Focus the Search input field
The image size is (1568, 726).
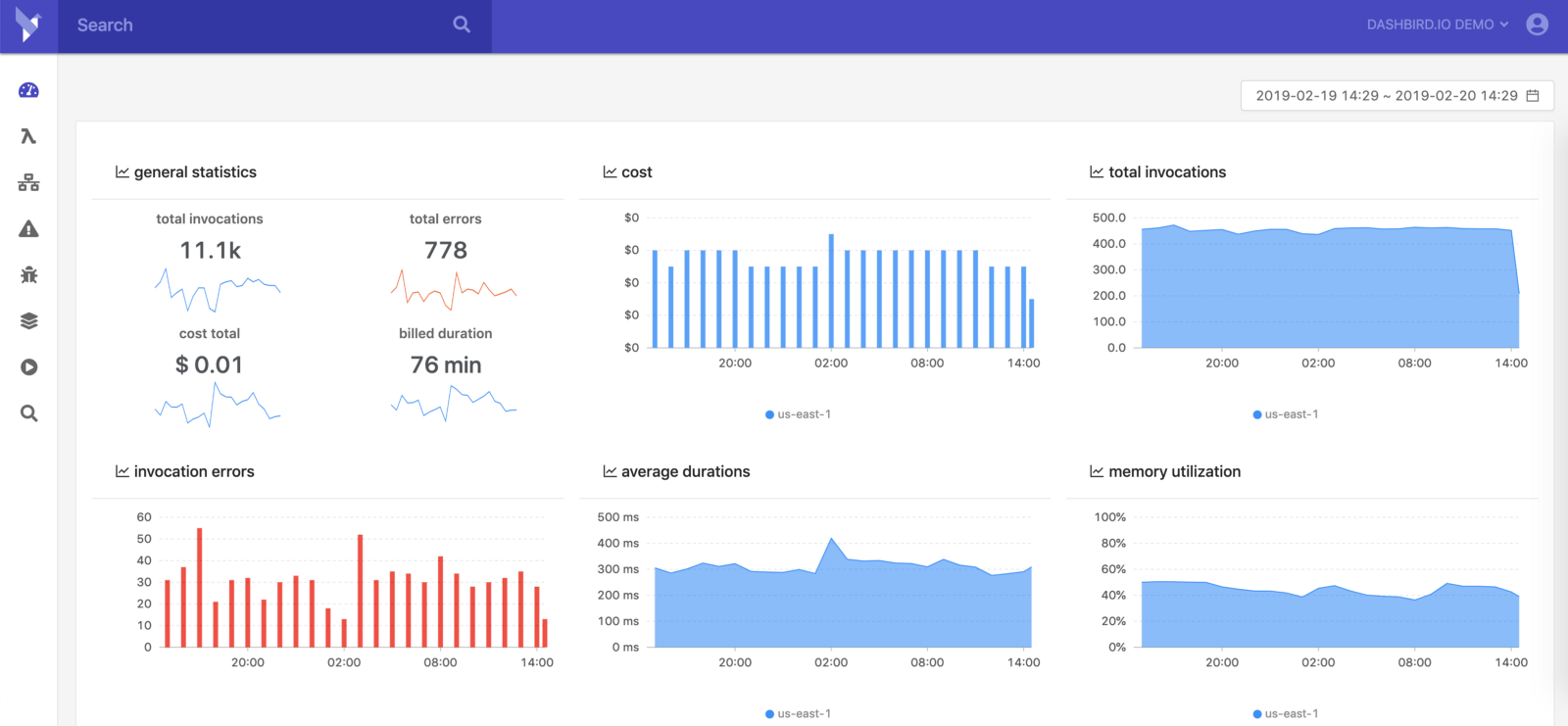pyautogui.click(x=255, y=24)
